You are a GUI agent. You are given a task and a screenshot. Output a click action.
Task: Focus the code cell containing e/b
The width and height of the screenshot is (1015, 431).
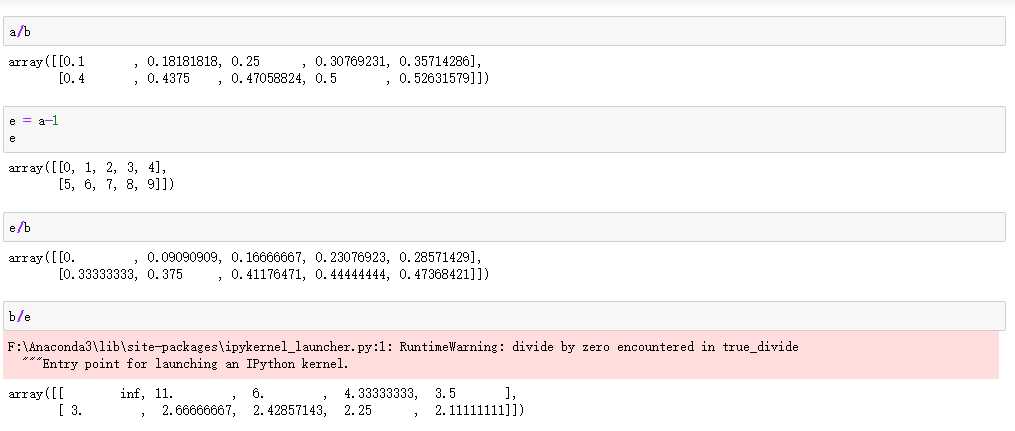point(500,228)
